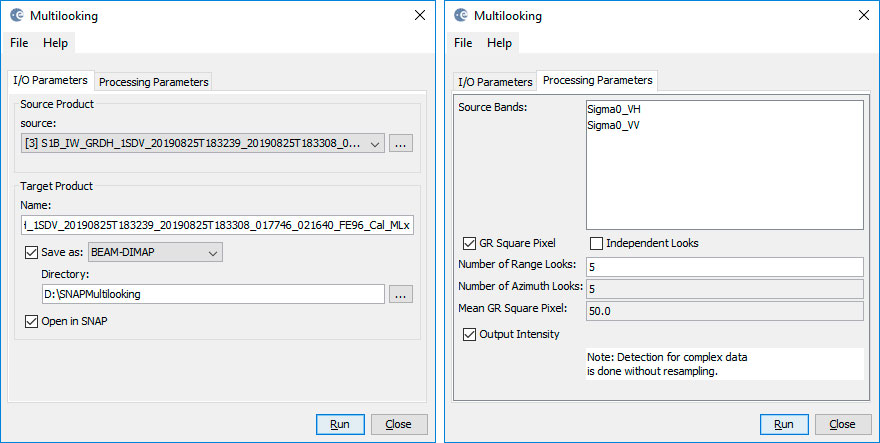Image resolution: width=880 pixels, height=443 pixels.
Task: Toggle the Save as checkbox
Action: point(31,252)
